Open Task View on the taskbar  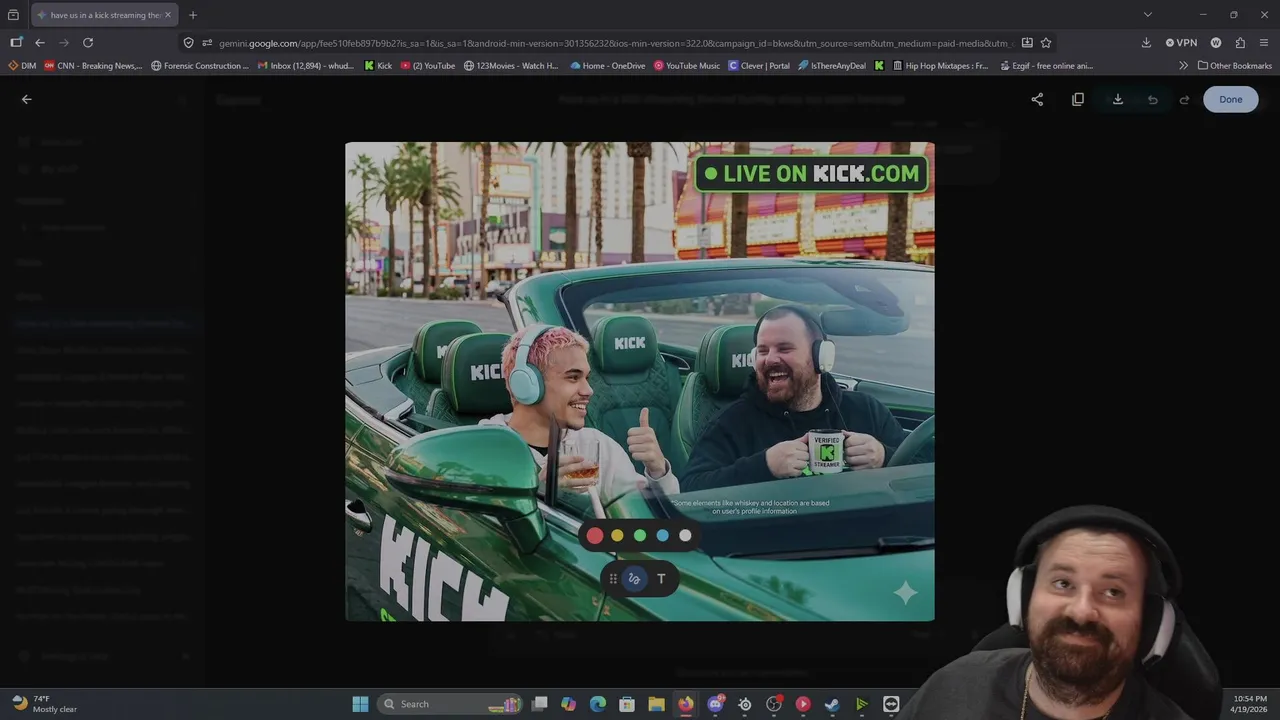540,704
